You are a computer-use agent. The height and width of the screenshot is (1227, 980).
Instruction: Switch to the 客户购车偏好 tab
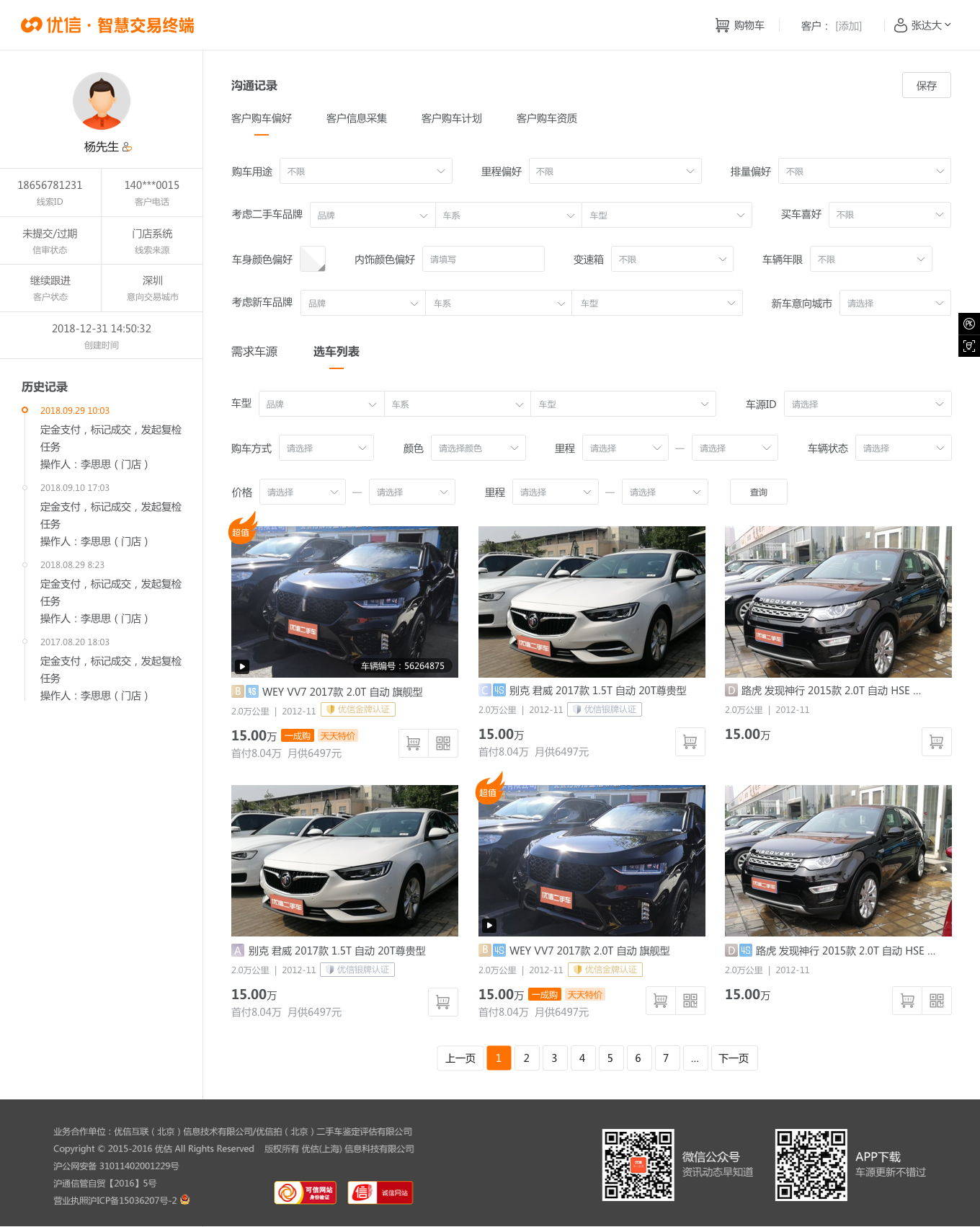point(262,118)
